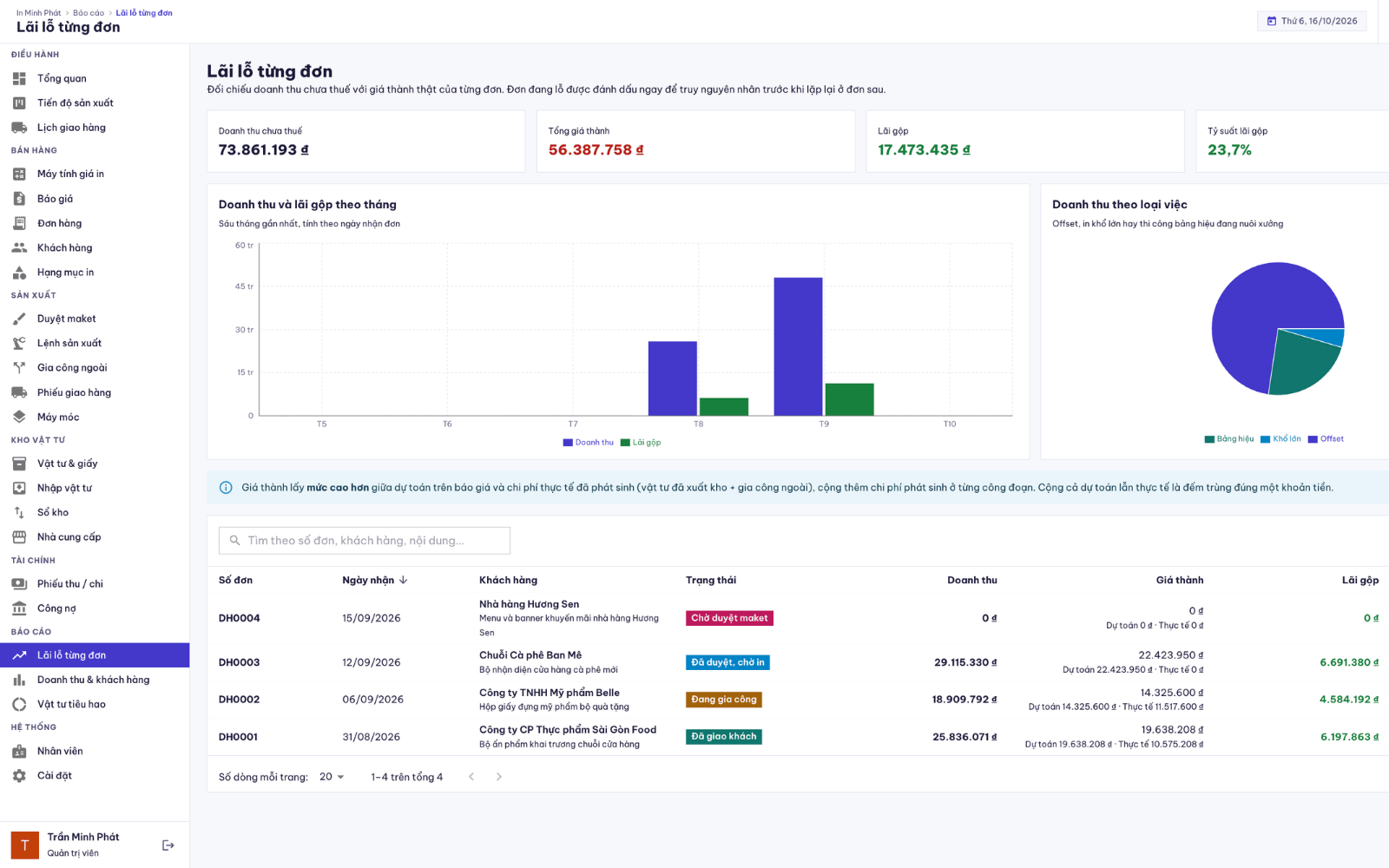
Task: Open the Công nợ bank icon
Action: click(x=19, y=608)
